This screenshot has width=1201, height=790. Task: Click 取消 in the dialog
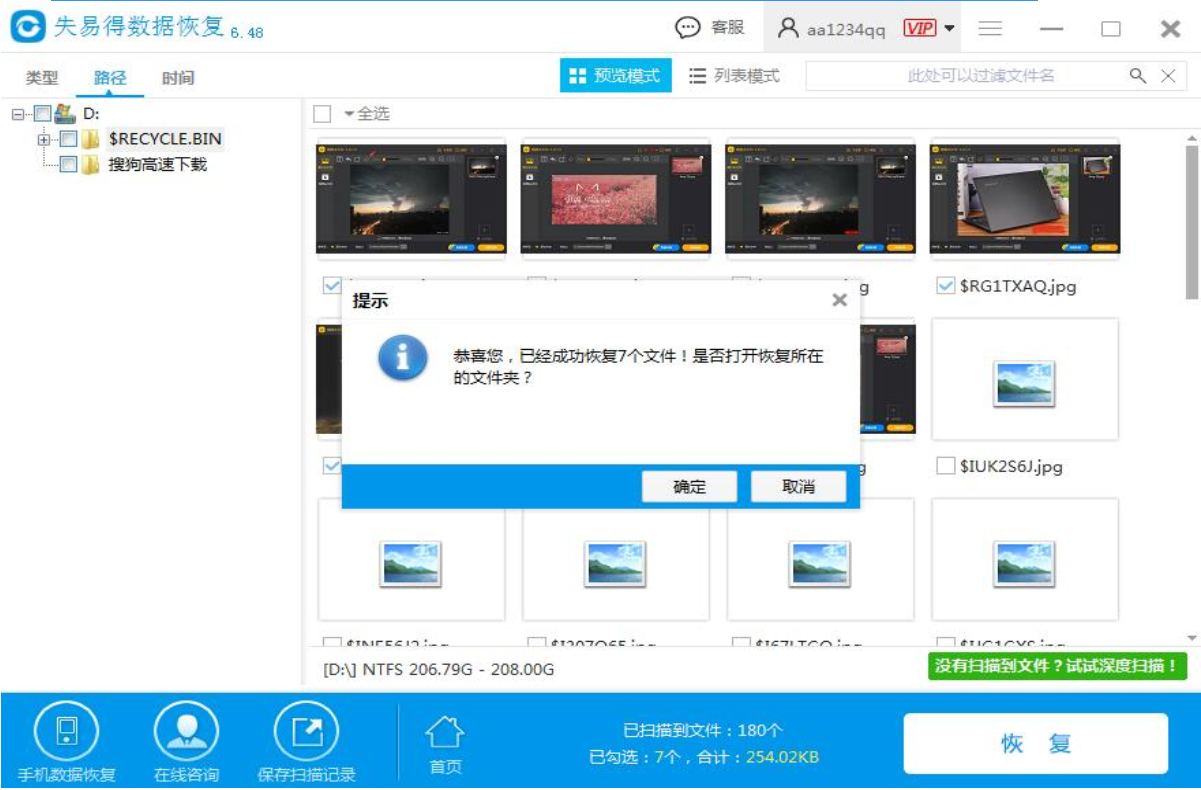798,487
